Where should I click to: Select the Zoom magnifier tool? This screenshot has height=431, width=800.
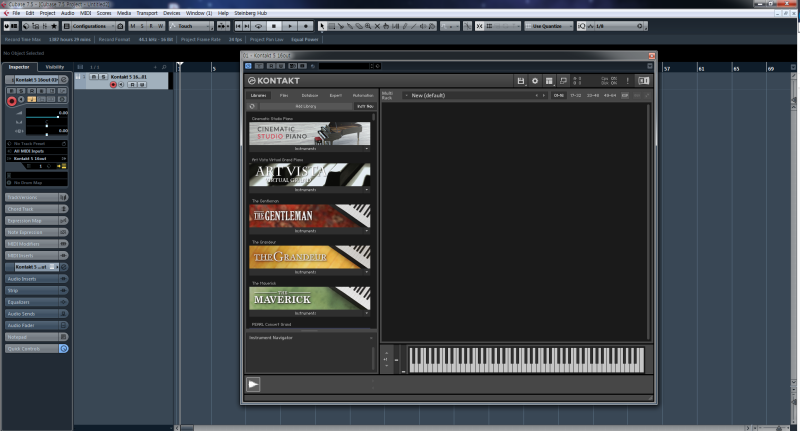coord(368,26)
